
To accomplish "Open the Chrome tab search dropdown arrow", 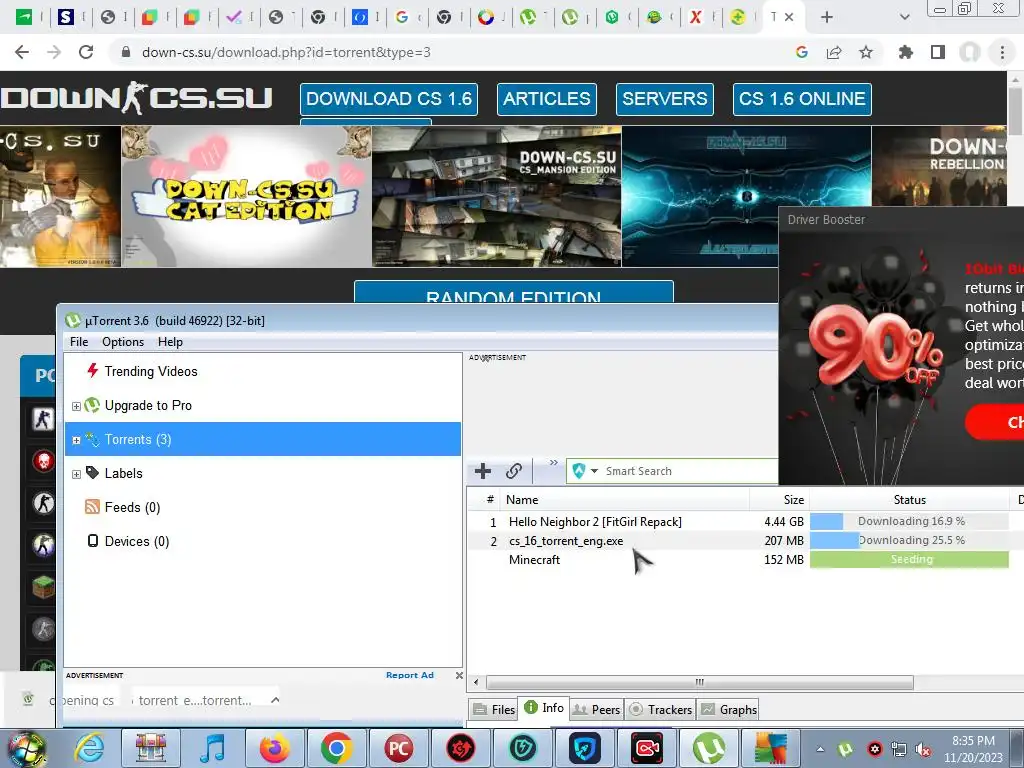I will point(904,17).
